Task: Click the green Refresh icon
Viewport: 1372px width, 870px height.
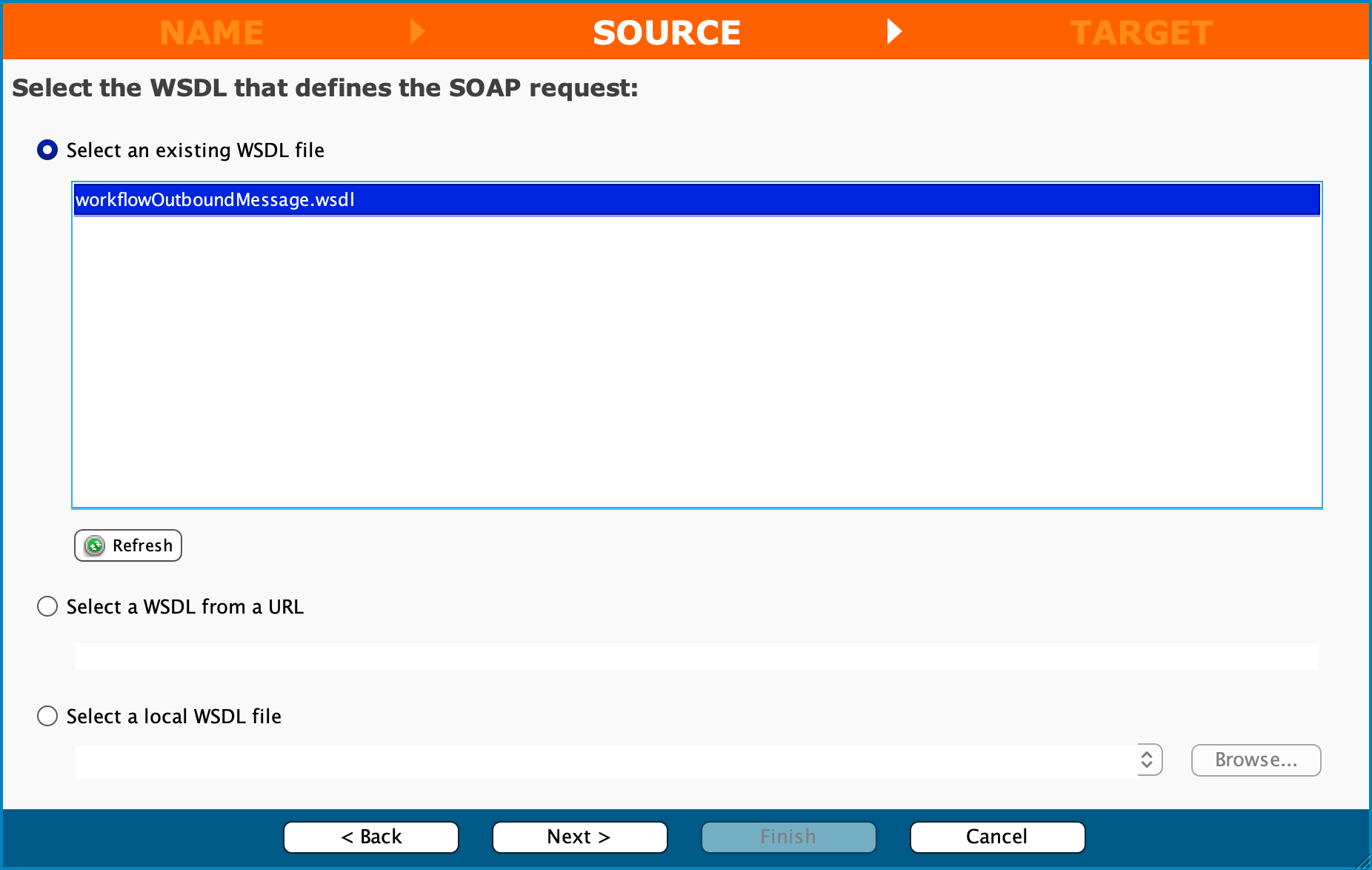Action: (x=95, y=546)
